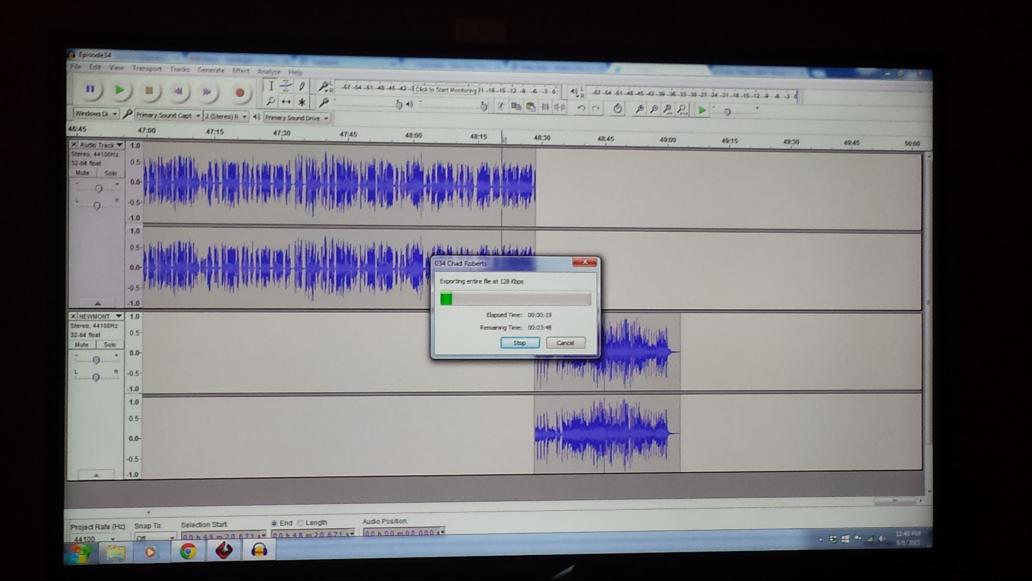
Task: Open 2 (Stereo) recording channels dropdown
Action: 226,116
